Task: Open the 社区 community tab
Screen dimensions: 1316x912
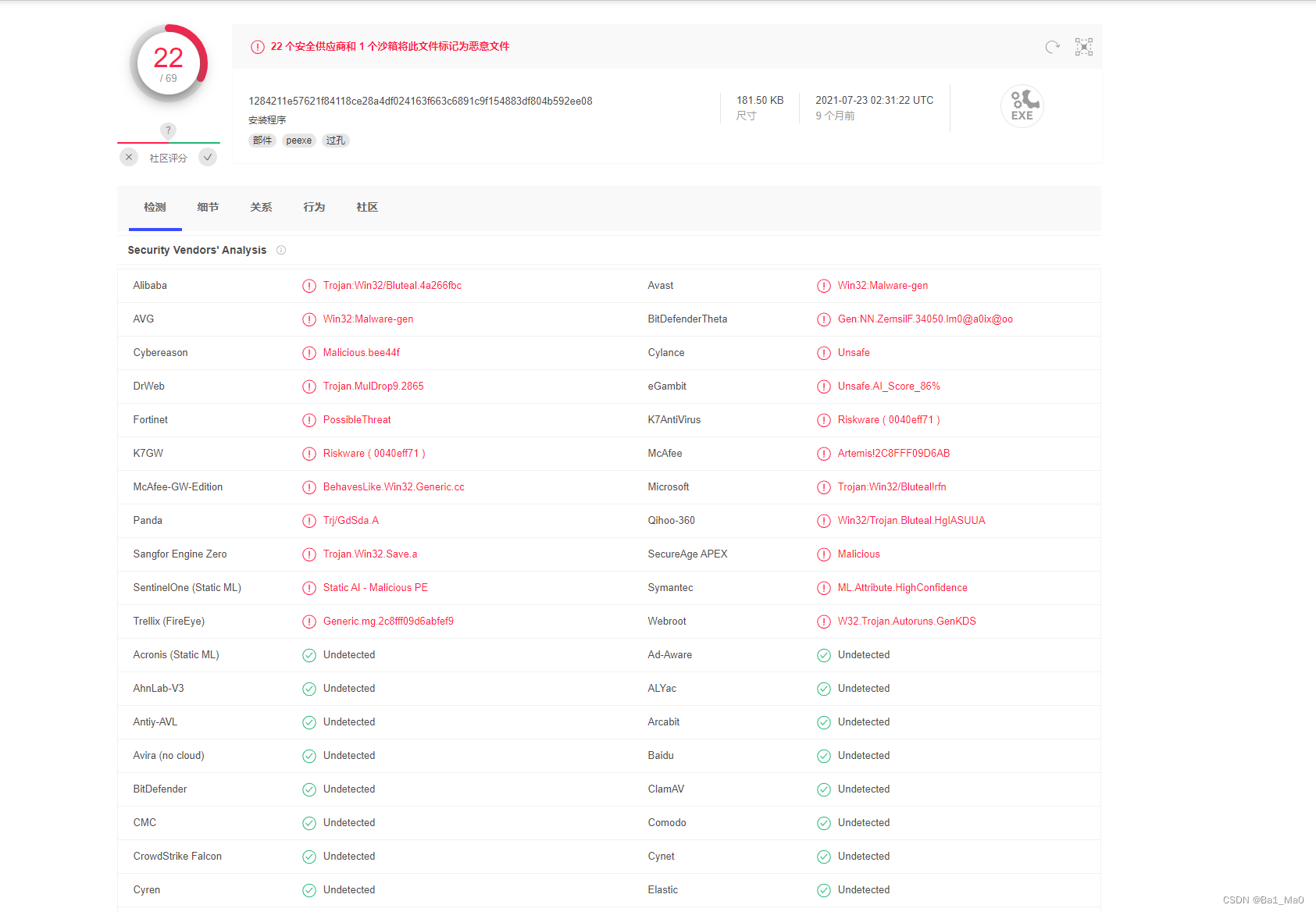Action: 367,207
